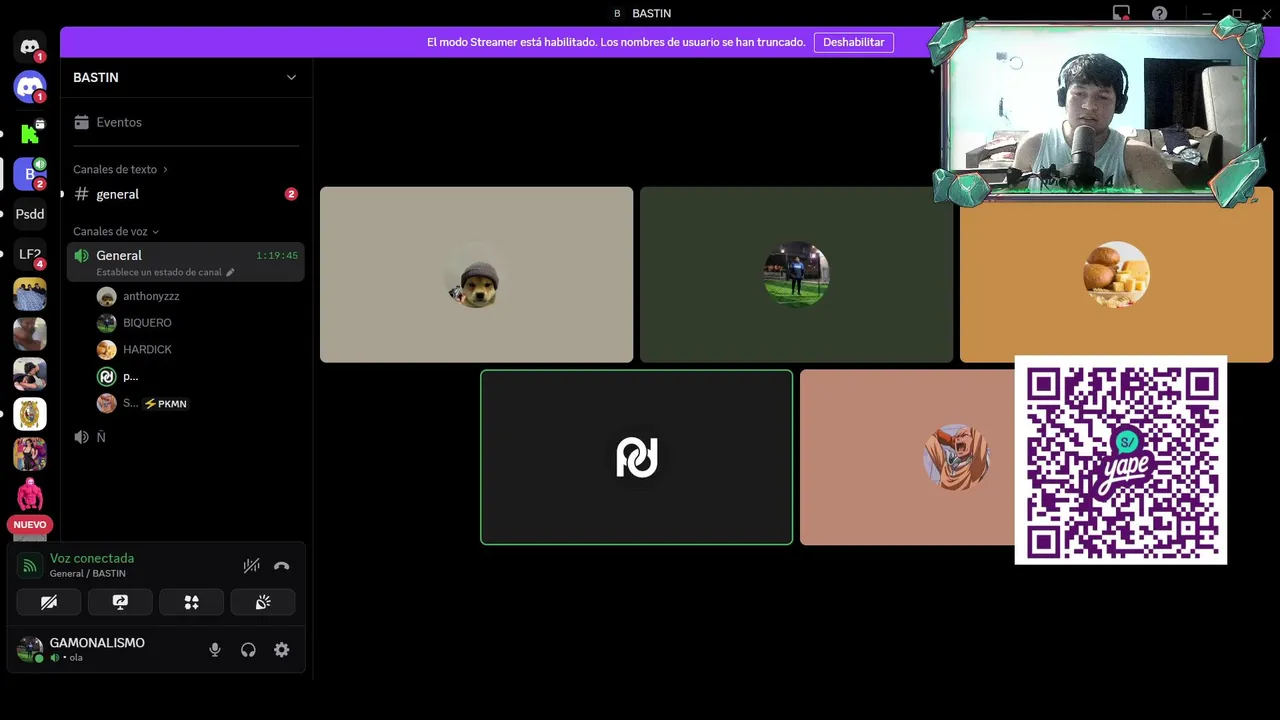
Task: Toggle noise suppression icon
Action: 251,566
